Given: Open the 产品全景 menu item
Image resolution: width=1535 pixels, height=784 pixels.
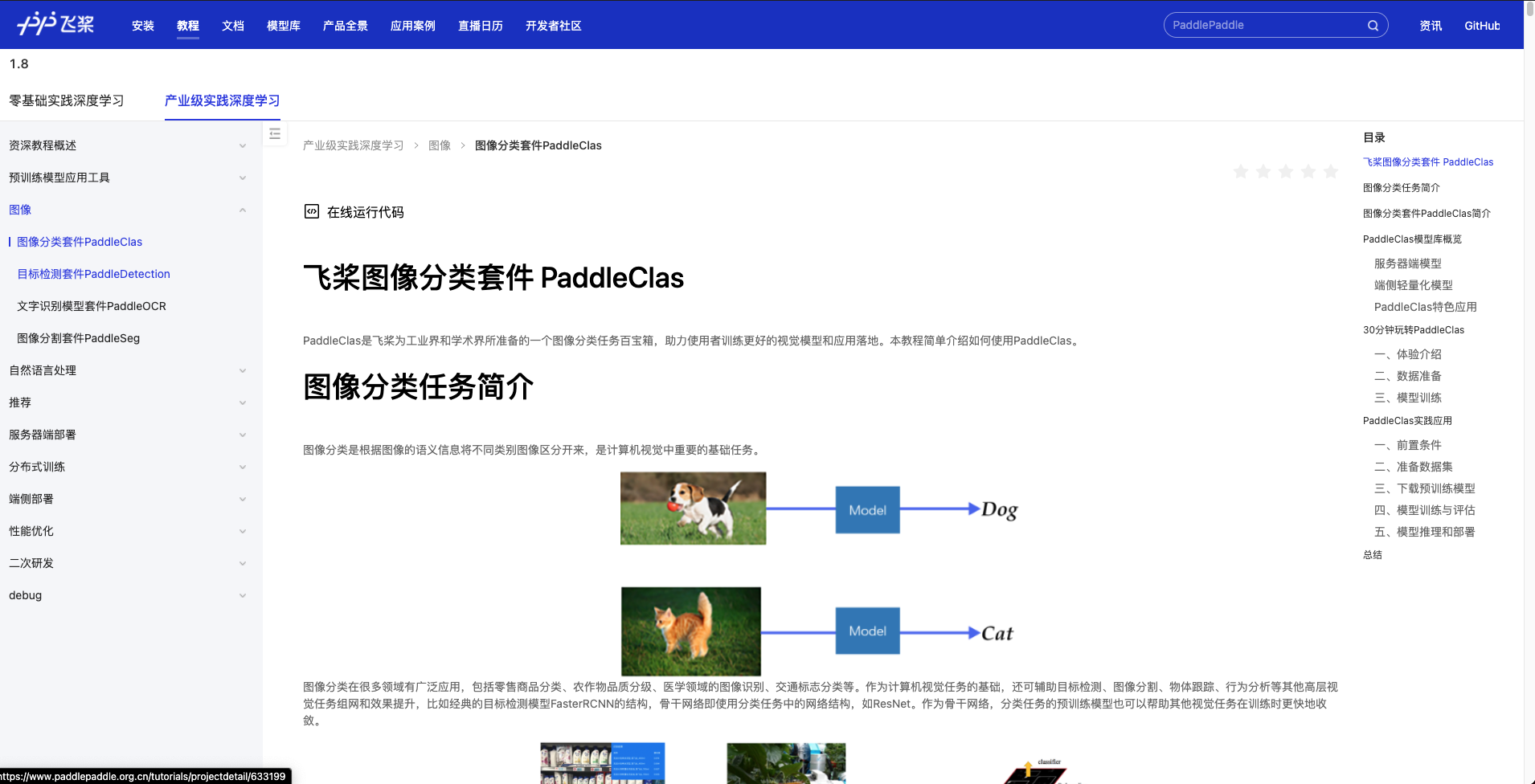Looking at the screenshot, I should (x=346, y=26).
